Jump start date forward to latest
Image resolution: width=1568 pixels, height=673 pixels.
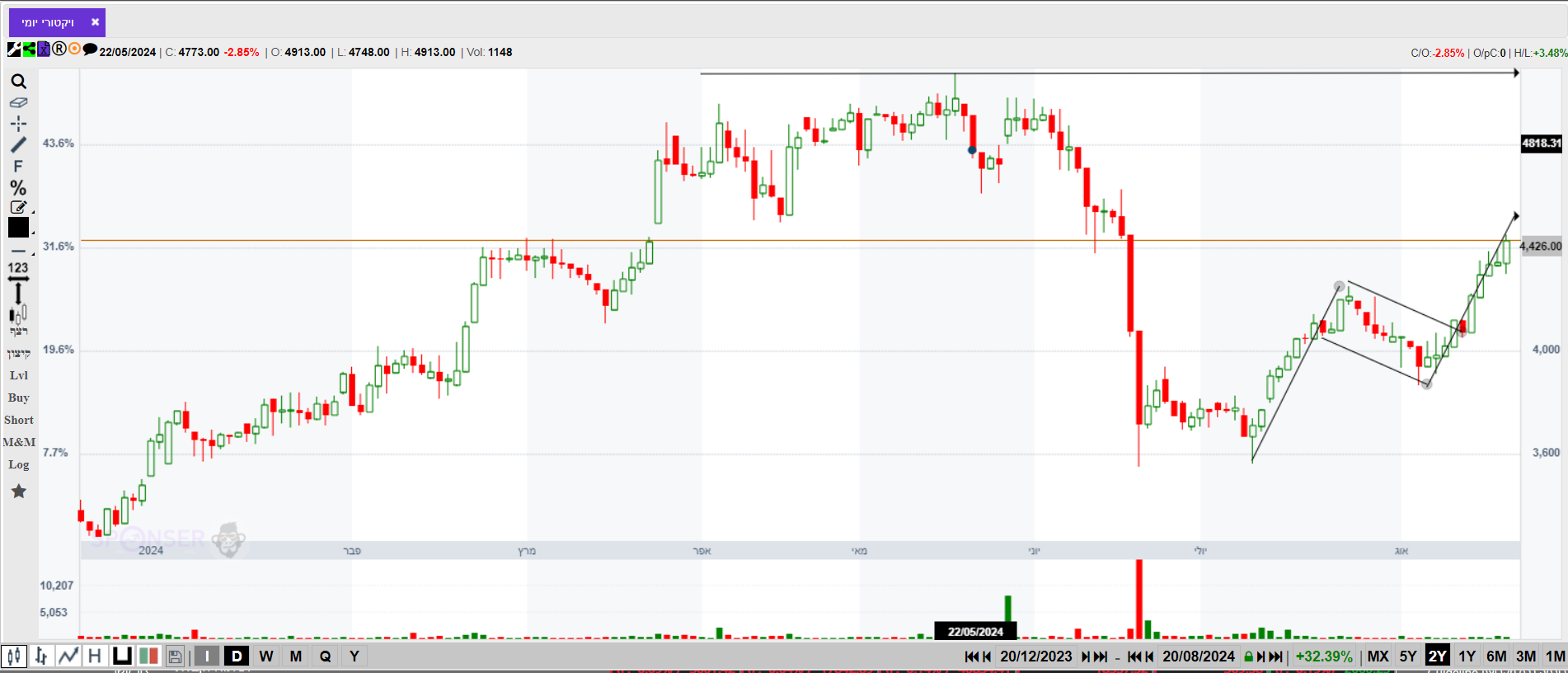coord(1101,657)
